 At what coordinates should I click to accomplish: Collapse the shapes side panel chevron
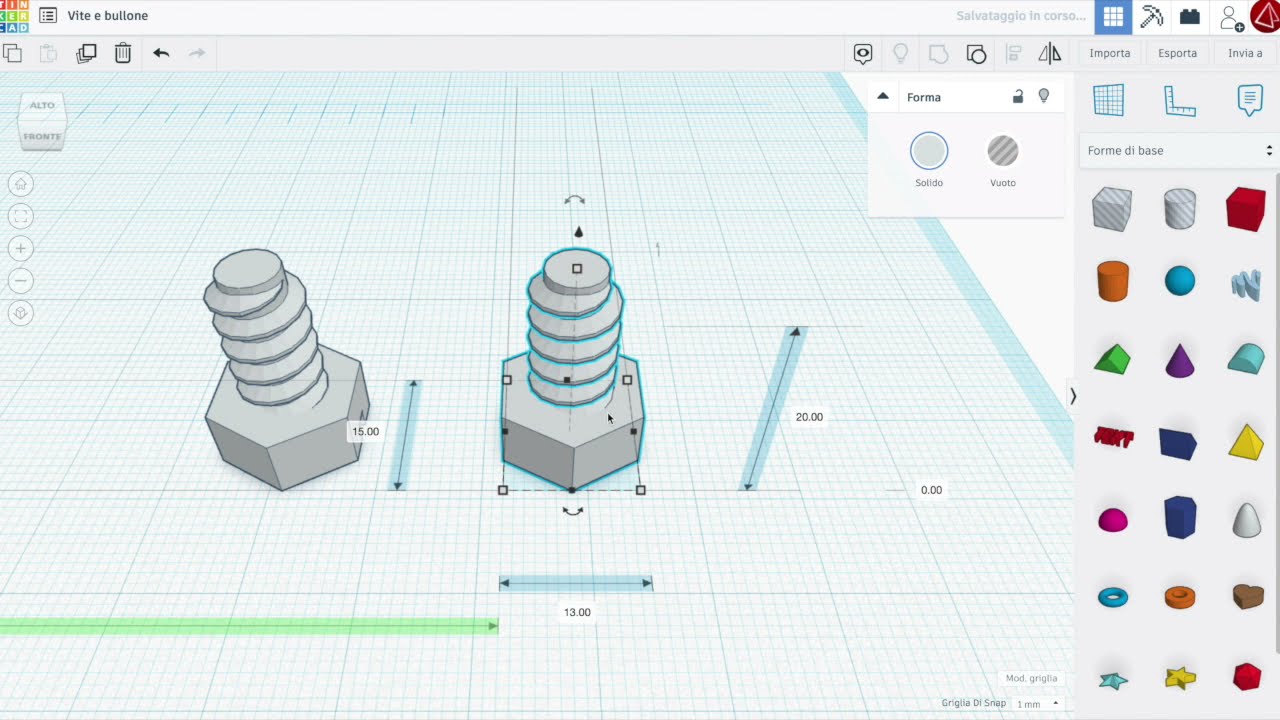1073,396
